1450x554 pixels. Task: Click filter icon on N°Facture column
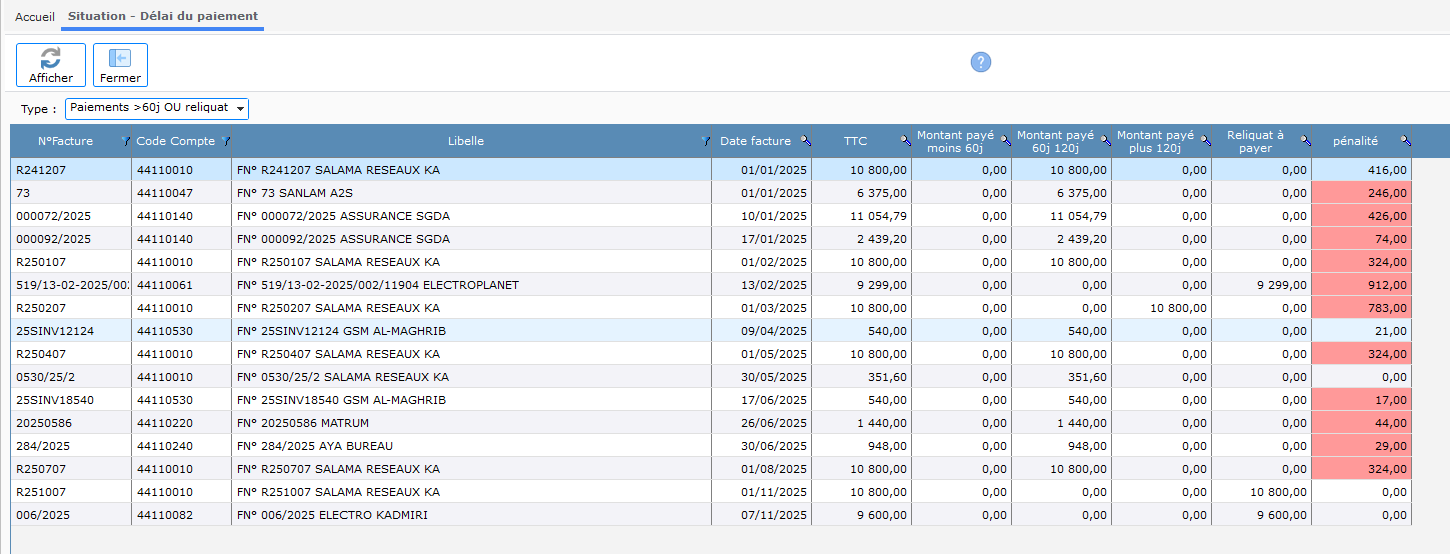point(125,142)
